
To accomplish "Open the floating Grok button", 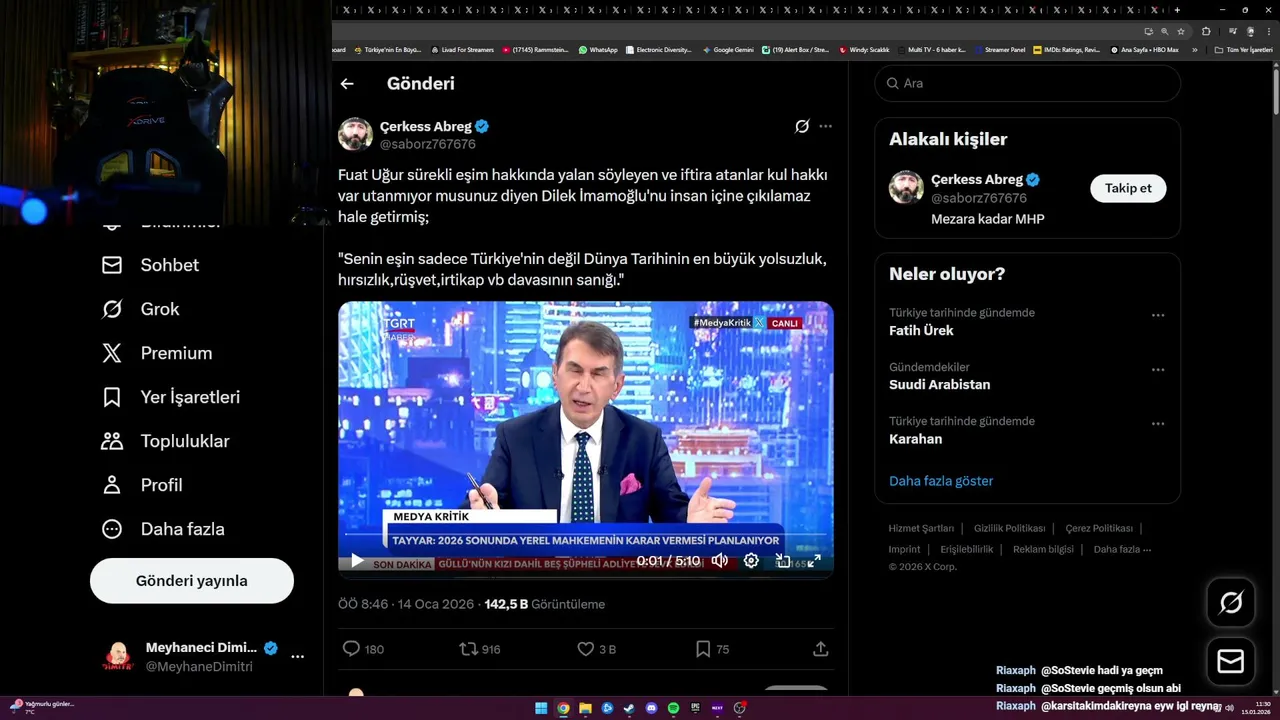I will pyautogui.click(x=1231, y=602).
